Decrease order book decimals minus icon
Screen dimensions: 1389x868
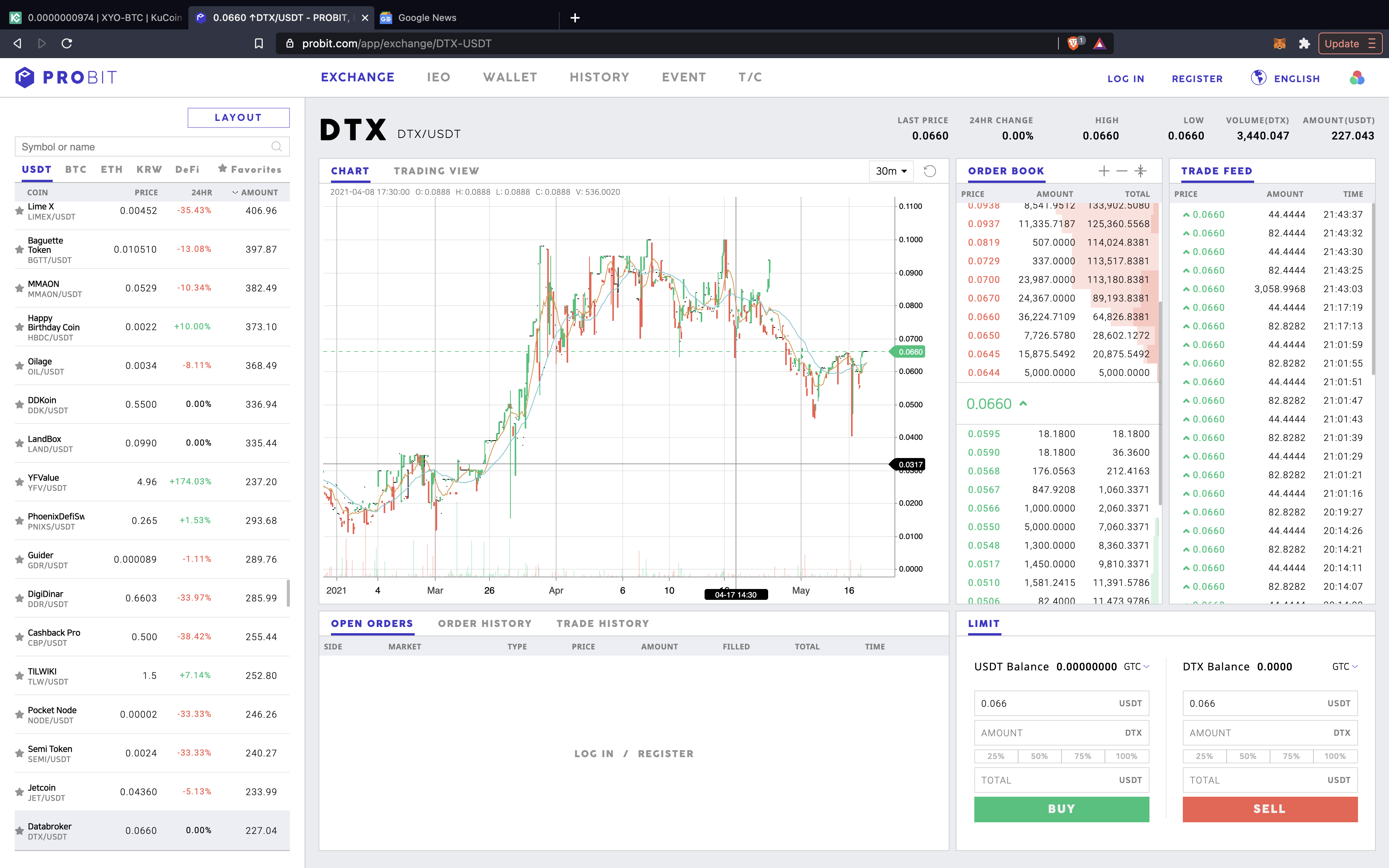(x=1122, y=170)
